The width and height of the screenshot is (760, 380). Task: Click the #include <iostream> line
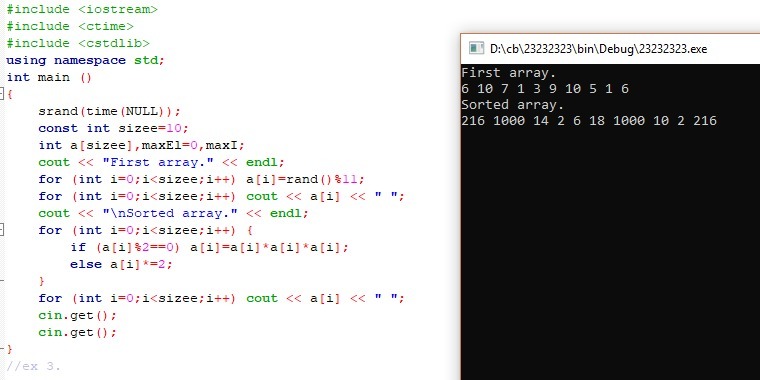tap(82, 9)
